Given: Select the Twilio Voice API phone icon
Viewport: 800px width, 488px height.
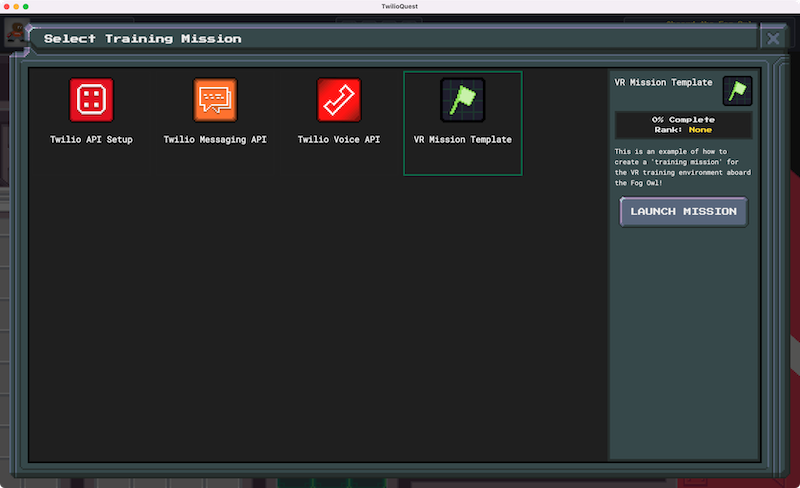Looking at the screenshot, I should tap(339, 100).
